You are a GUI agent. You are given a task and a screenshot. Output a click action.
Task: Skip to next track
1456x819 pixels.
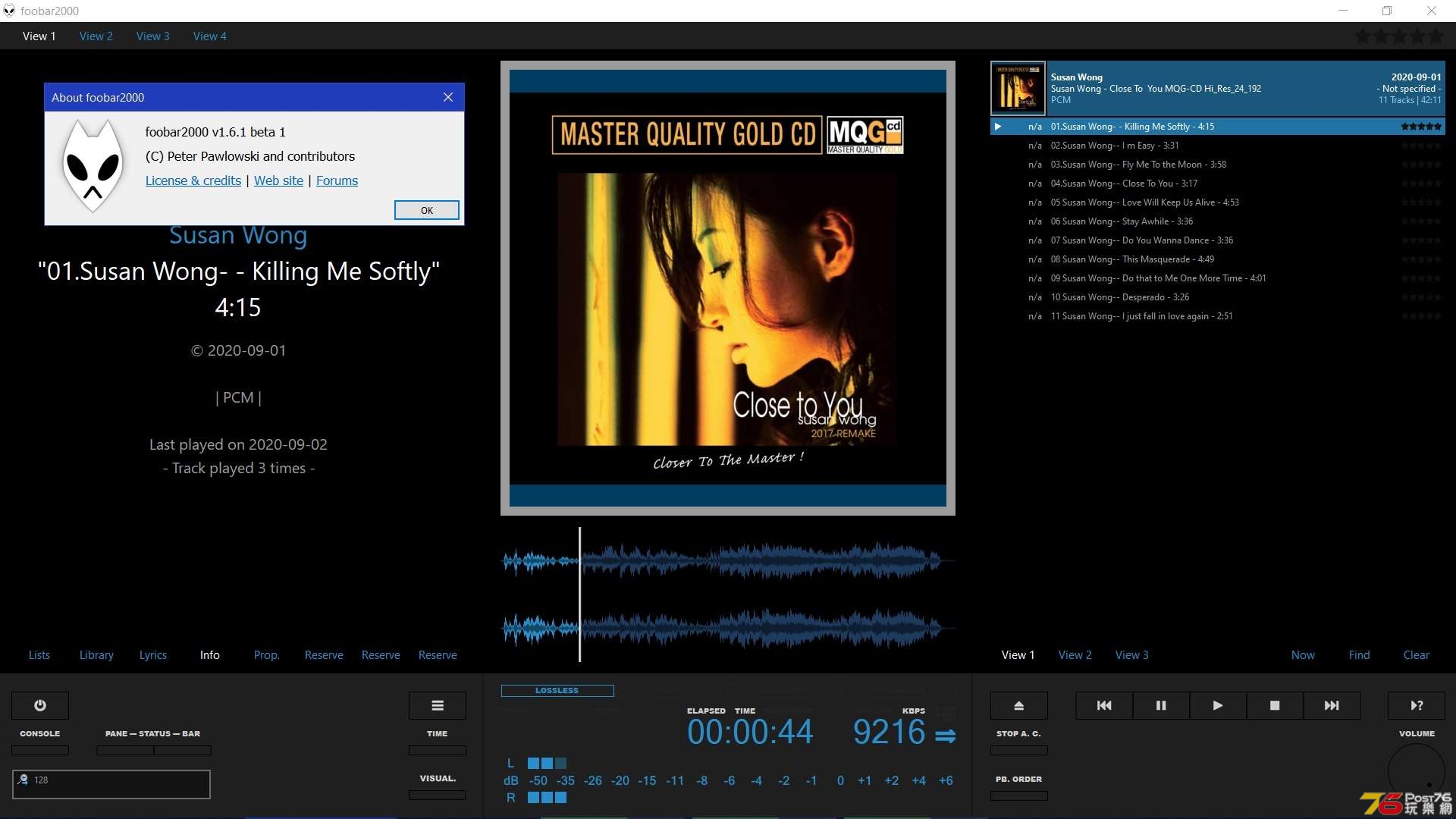click(x=1332, y=705)
